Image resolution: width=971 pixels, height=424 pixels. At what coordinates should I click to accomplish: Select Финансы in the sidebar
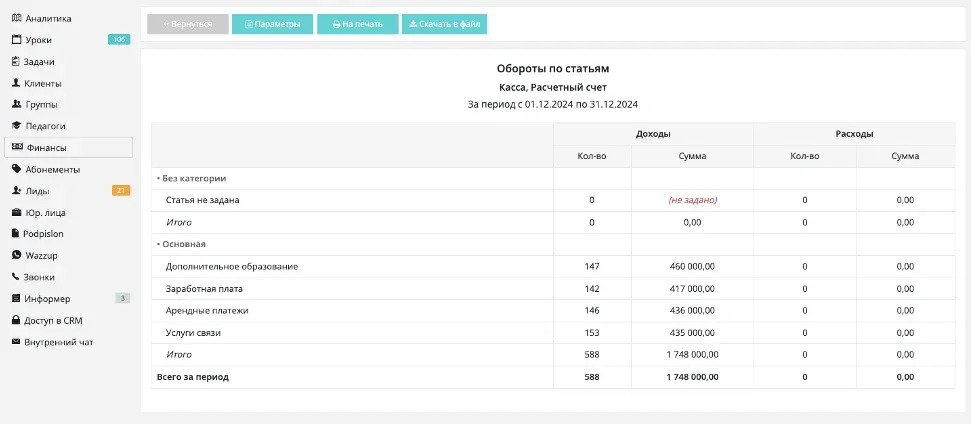pyautogui.click(x=68, y=147)
